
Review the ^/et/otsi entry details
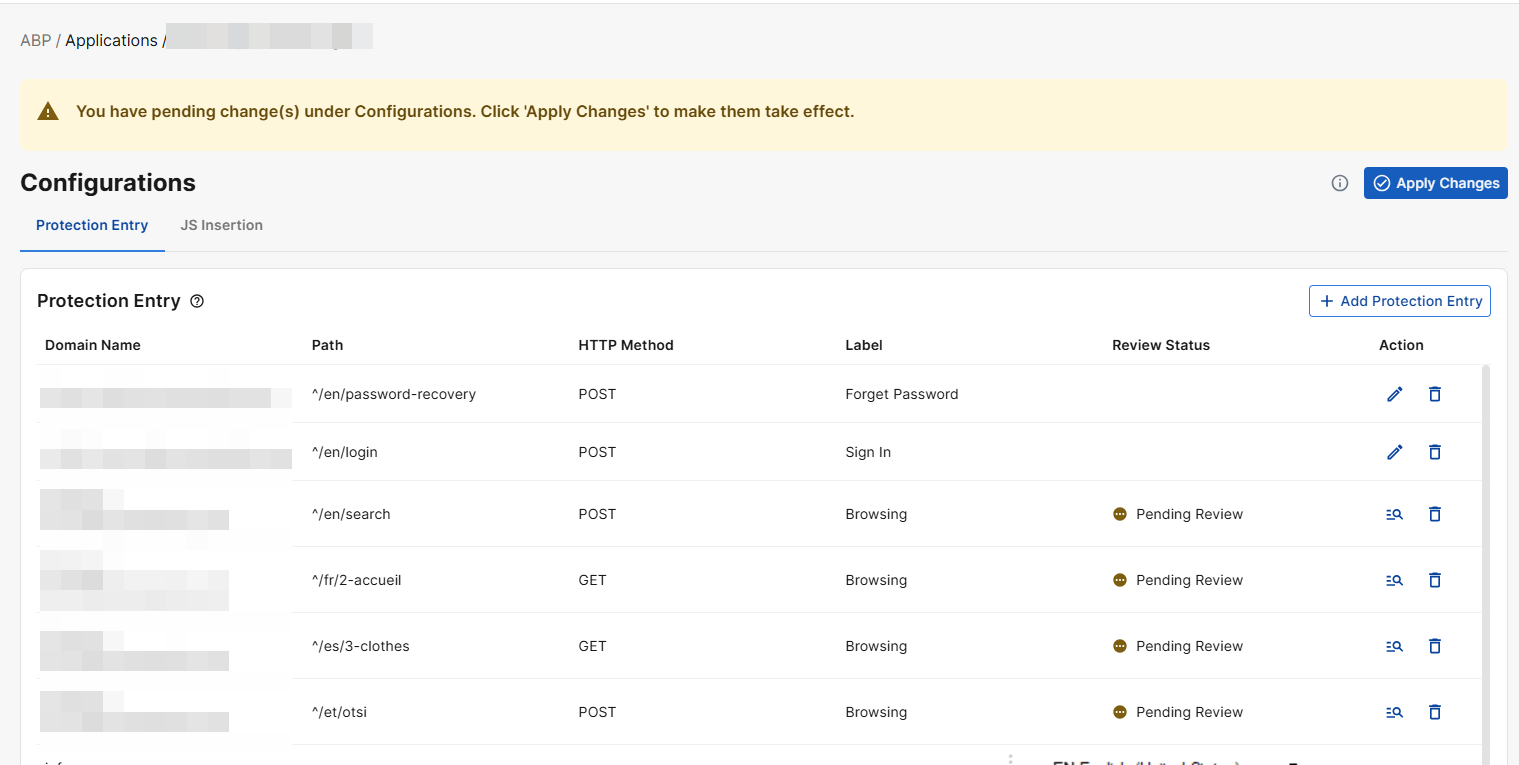coord(1394,712)
